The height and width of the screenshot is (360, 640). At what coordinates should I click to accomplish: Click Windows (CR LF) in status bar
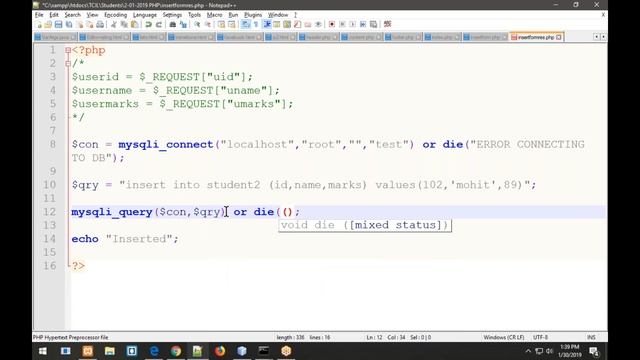pyautogui.click(x=504, y=338)
